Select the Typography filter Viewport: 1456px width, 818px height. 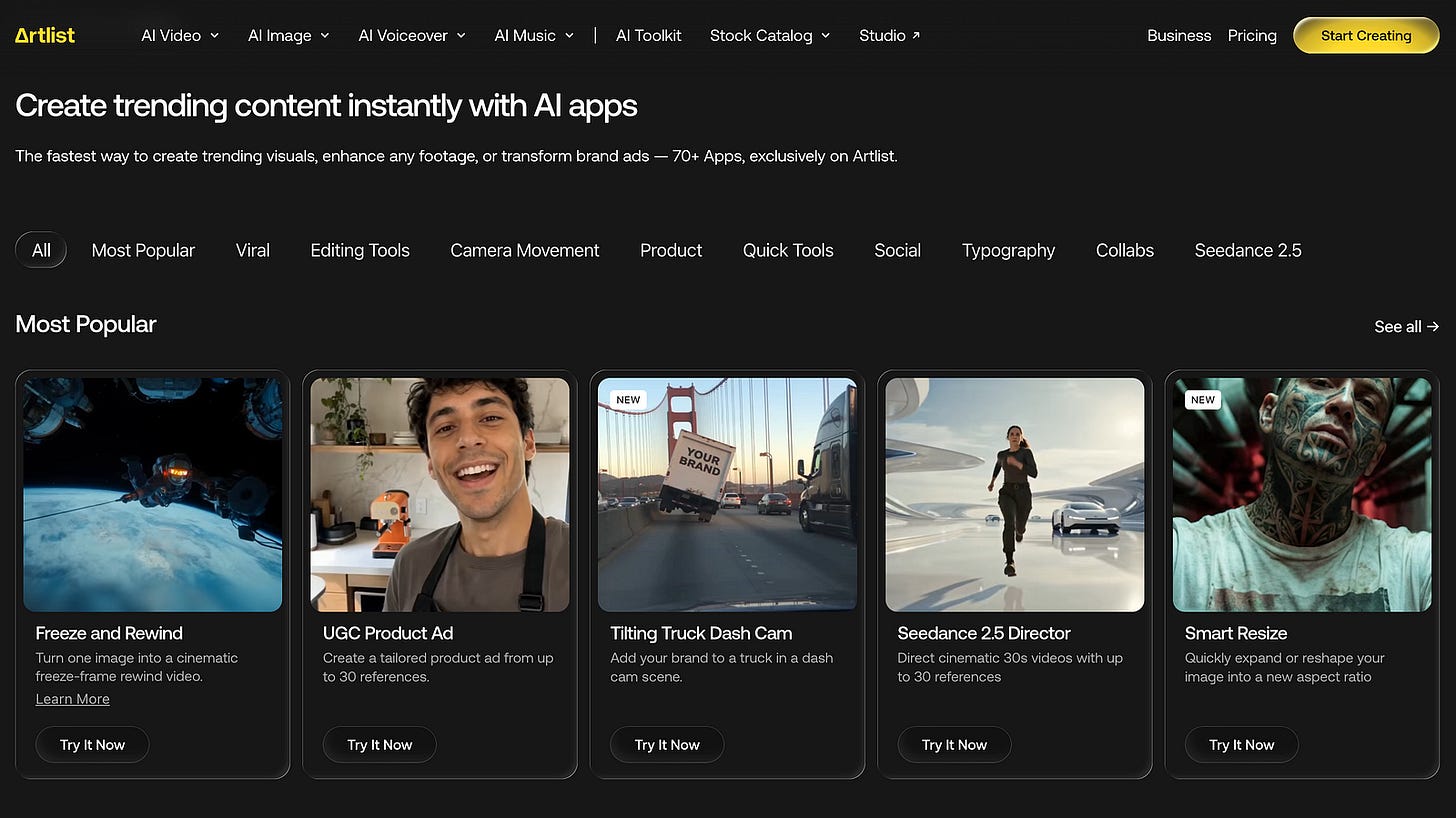1008,250
